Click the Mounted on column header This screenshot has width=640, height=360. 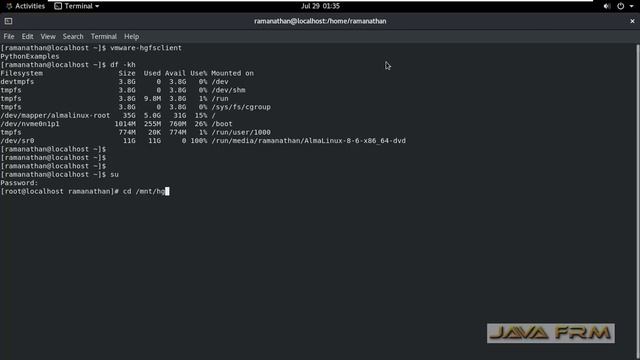tap(232, 73)
